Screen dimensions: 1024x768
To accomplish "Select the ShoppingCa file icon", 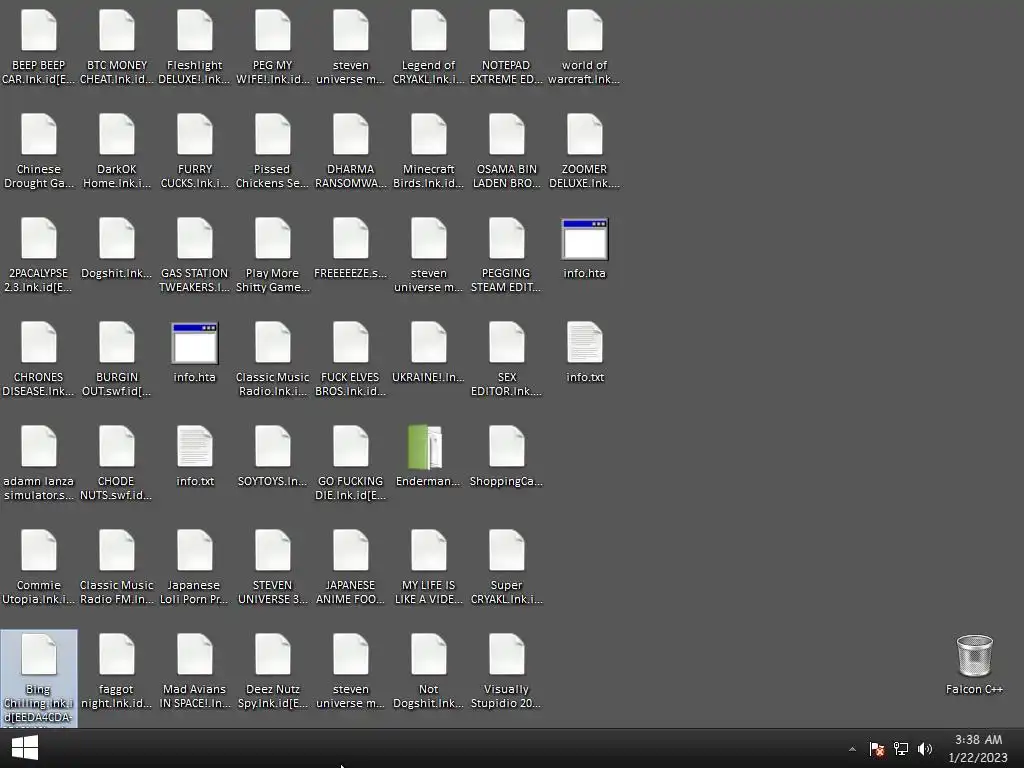I will [506, 446].
